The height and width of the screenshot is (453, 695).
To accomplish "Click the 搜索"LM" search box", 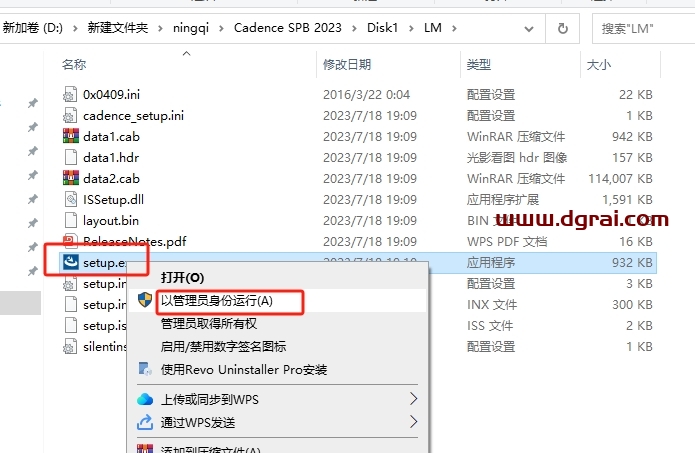I will click(x=644, y=29).
